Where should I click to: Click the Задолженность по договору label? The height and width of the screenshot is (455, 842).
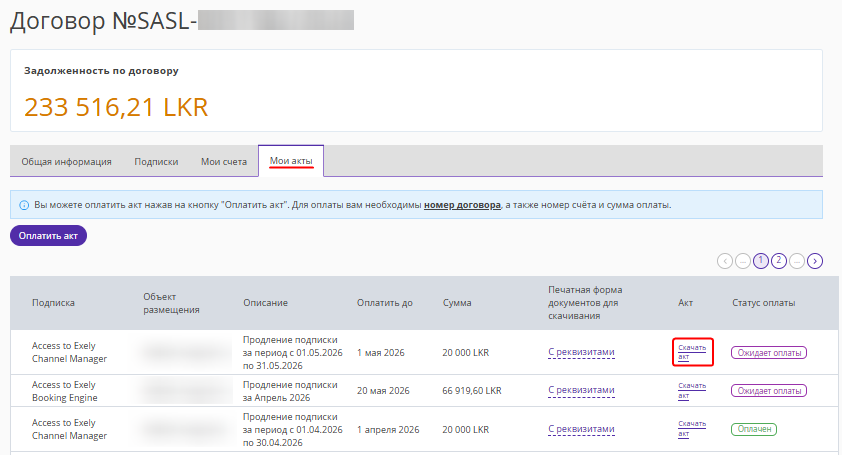(101, 70)
